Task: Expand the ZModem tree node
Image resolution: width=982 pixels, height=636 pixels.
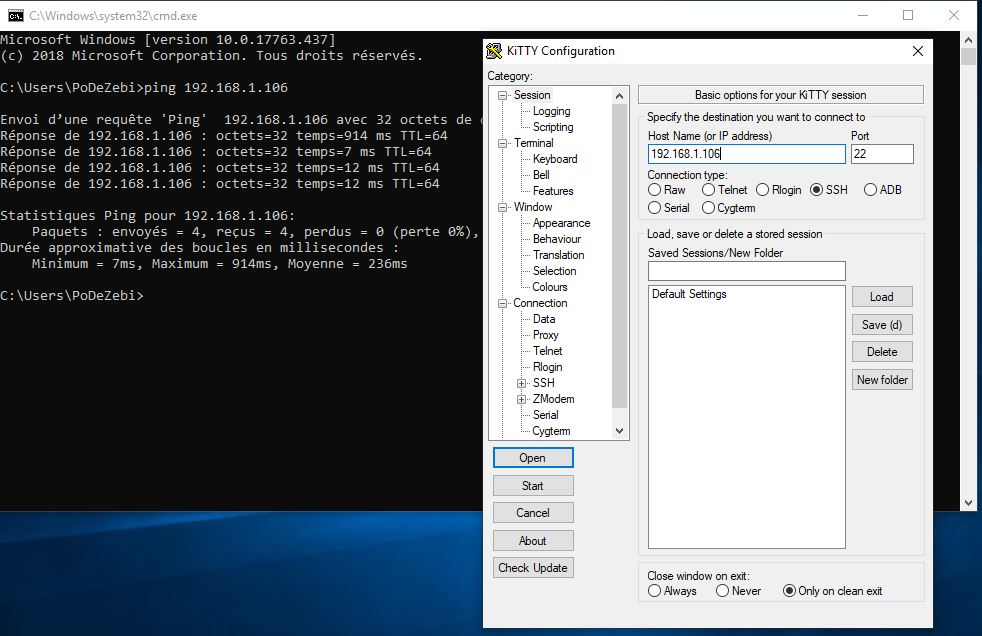Action: pos(521,399)
